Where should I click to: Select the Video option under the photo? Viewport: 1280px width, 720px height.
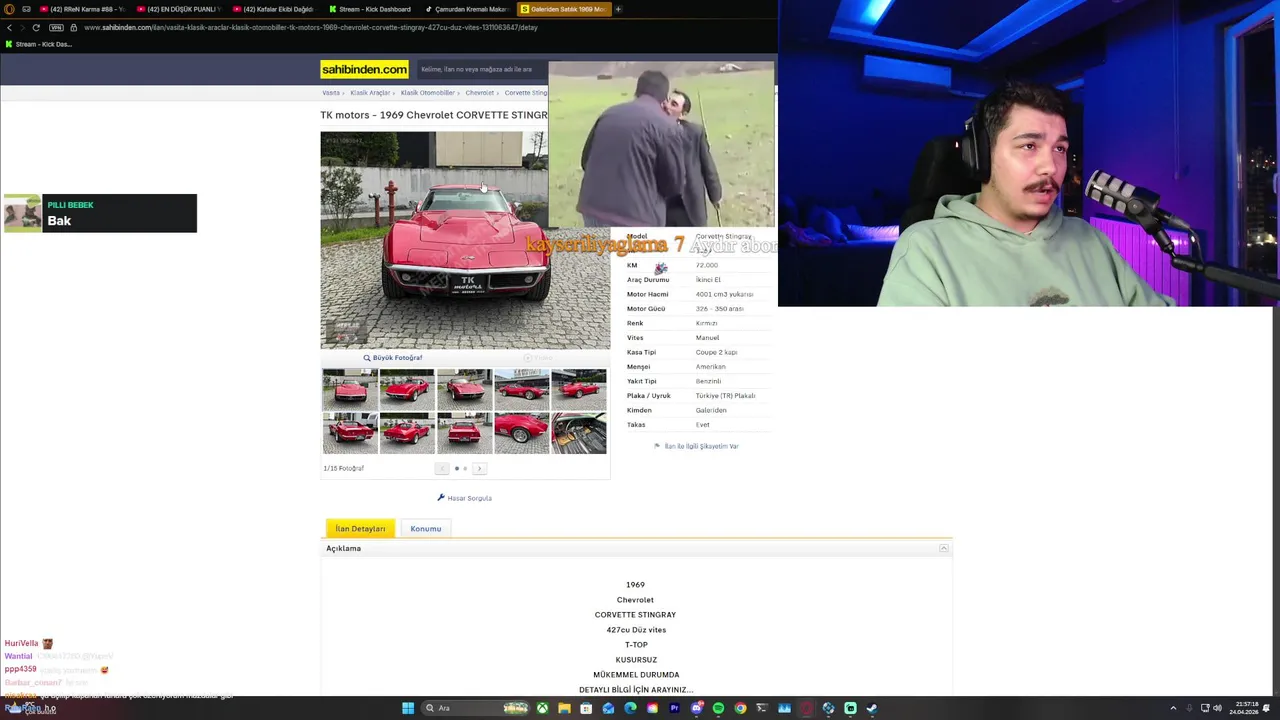coord(538,358)
